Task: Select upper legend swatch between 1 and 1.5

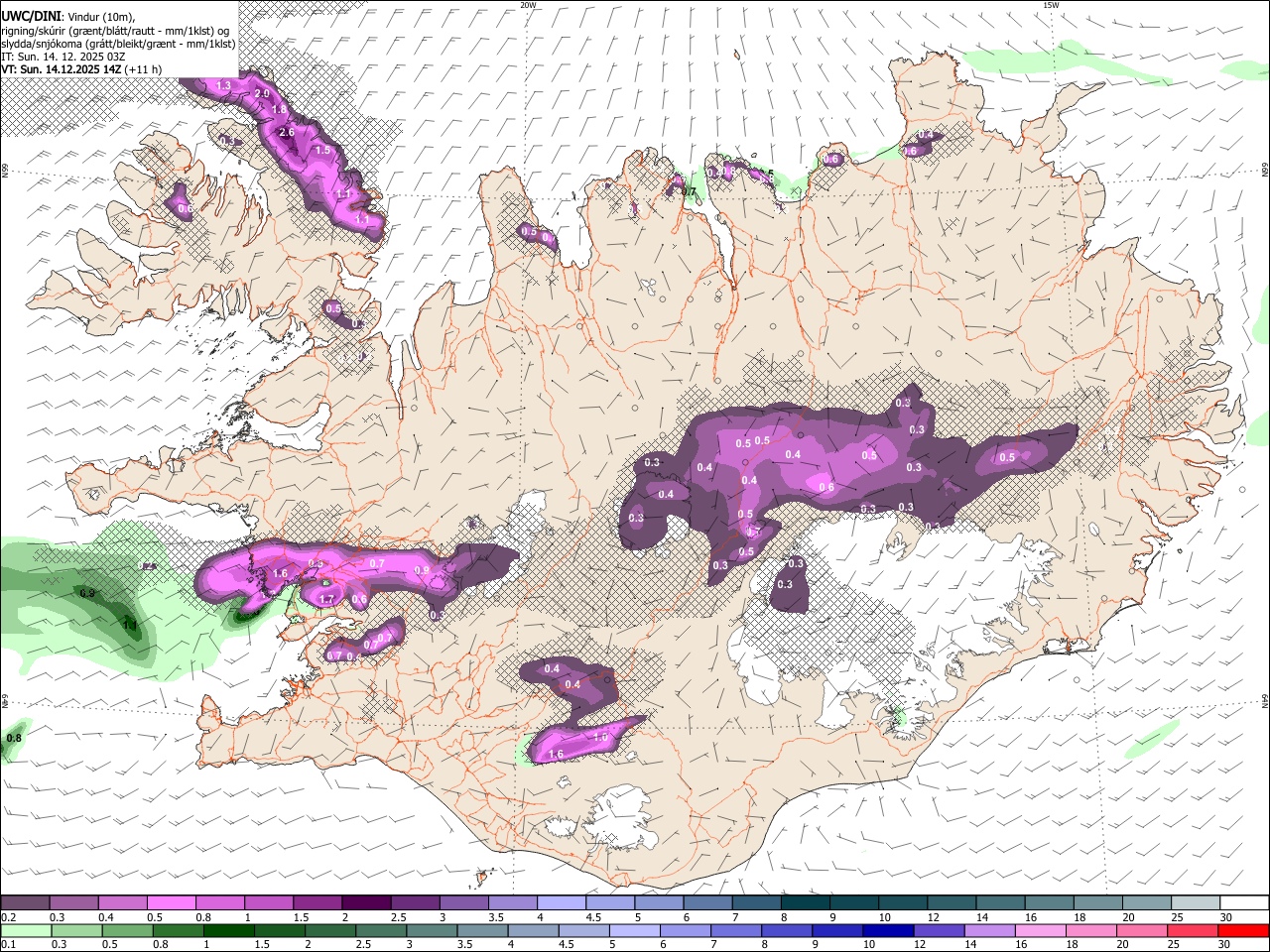Action: (x=269, y=902)
